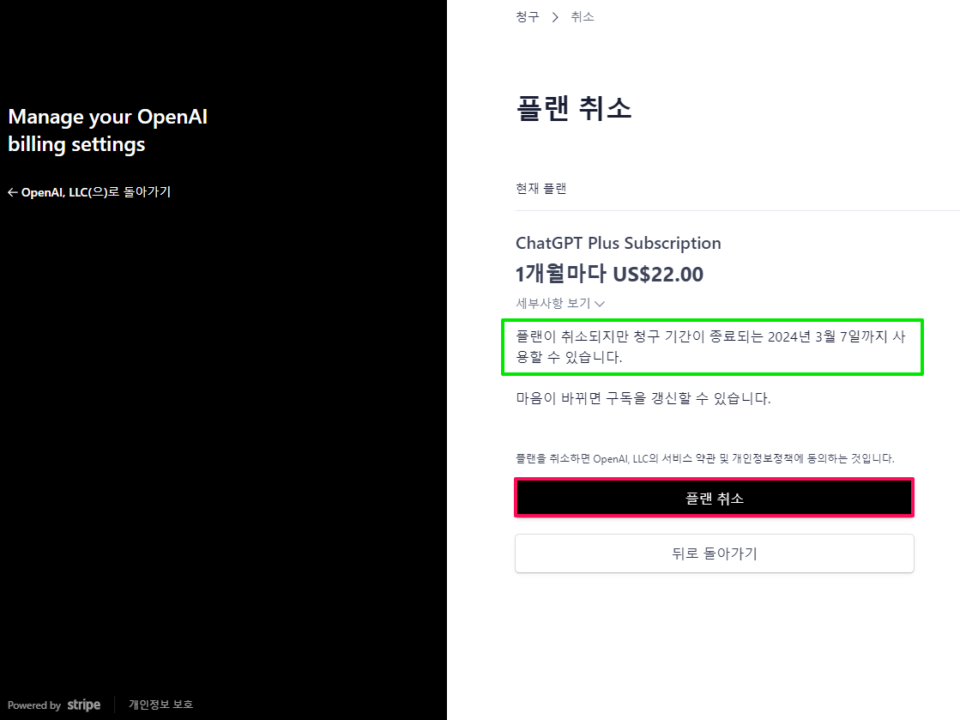Open the 청구 breadcrumb page
960x720 pixels.
(527, 16)
